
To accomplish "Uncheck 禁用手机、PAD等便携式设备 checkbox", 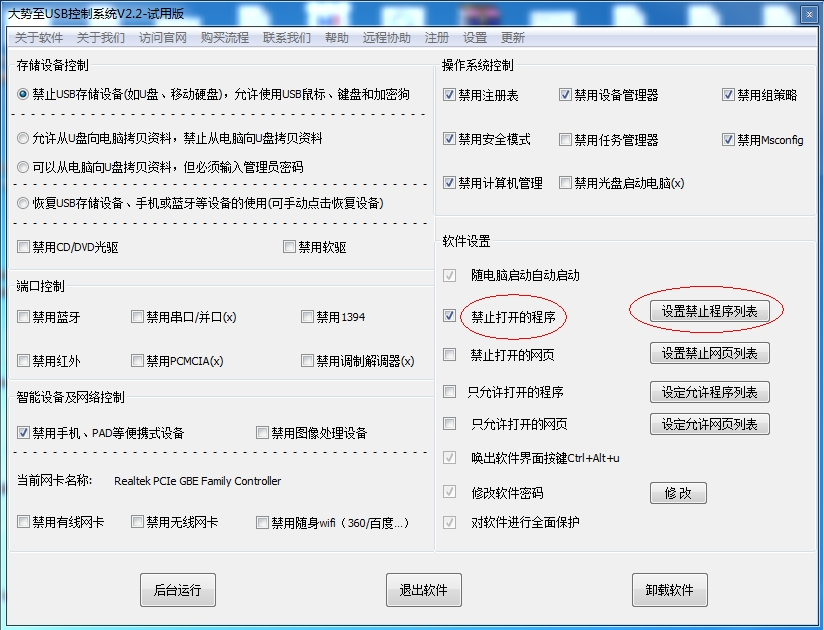I will [x=23, y=432].
